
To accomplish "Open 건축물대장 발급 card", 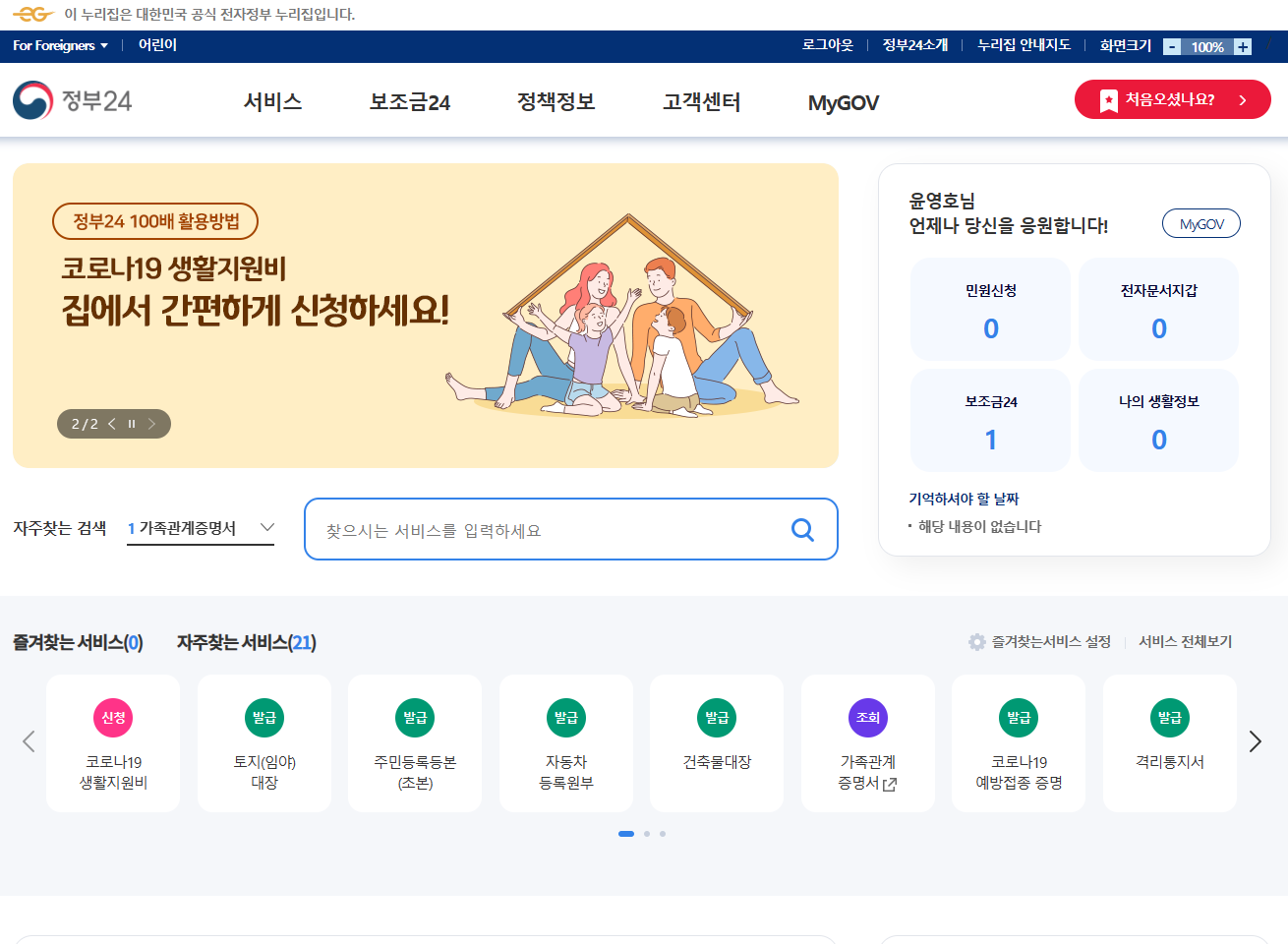I will tap(717, 743).
